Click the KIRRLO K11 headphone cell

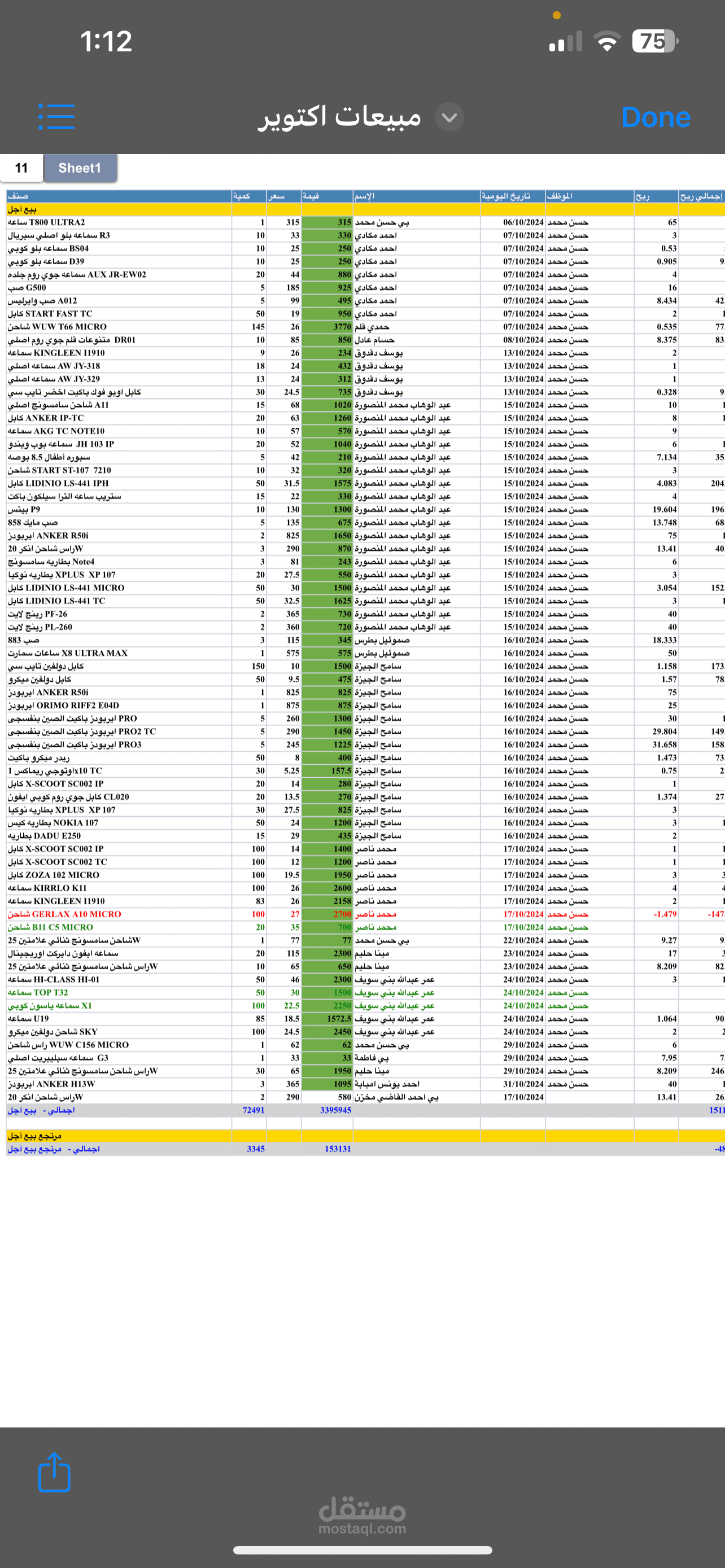(119, 888)
